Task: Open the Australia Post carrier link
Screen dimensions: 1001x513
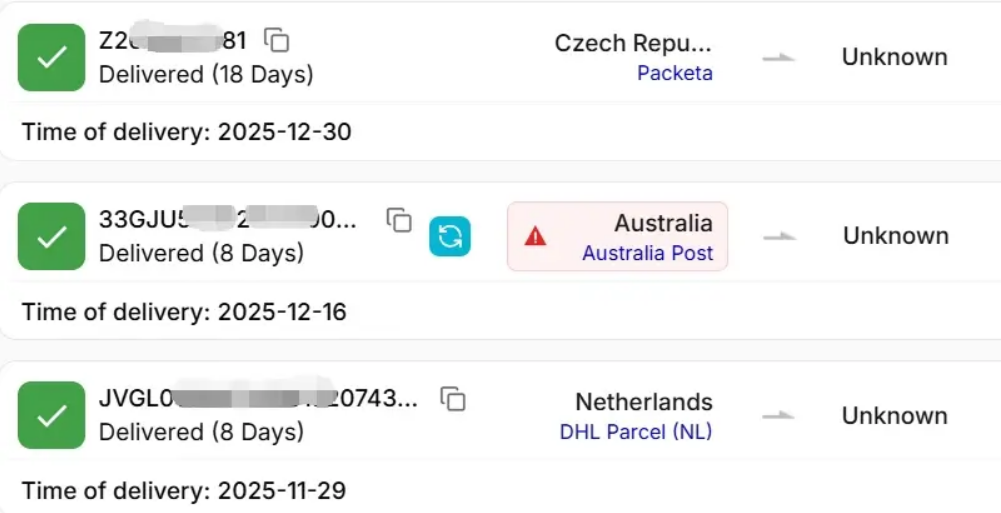Action: (648, 253)
